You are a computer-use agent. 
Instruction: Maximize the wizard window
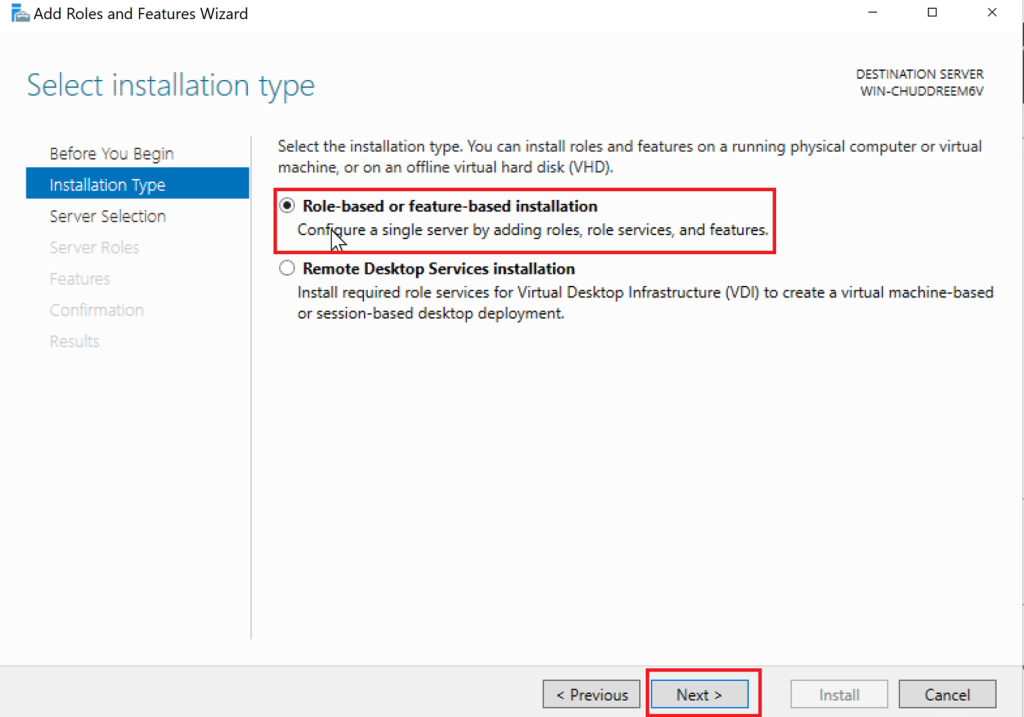(932, 13)
